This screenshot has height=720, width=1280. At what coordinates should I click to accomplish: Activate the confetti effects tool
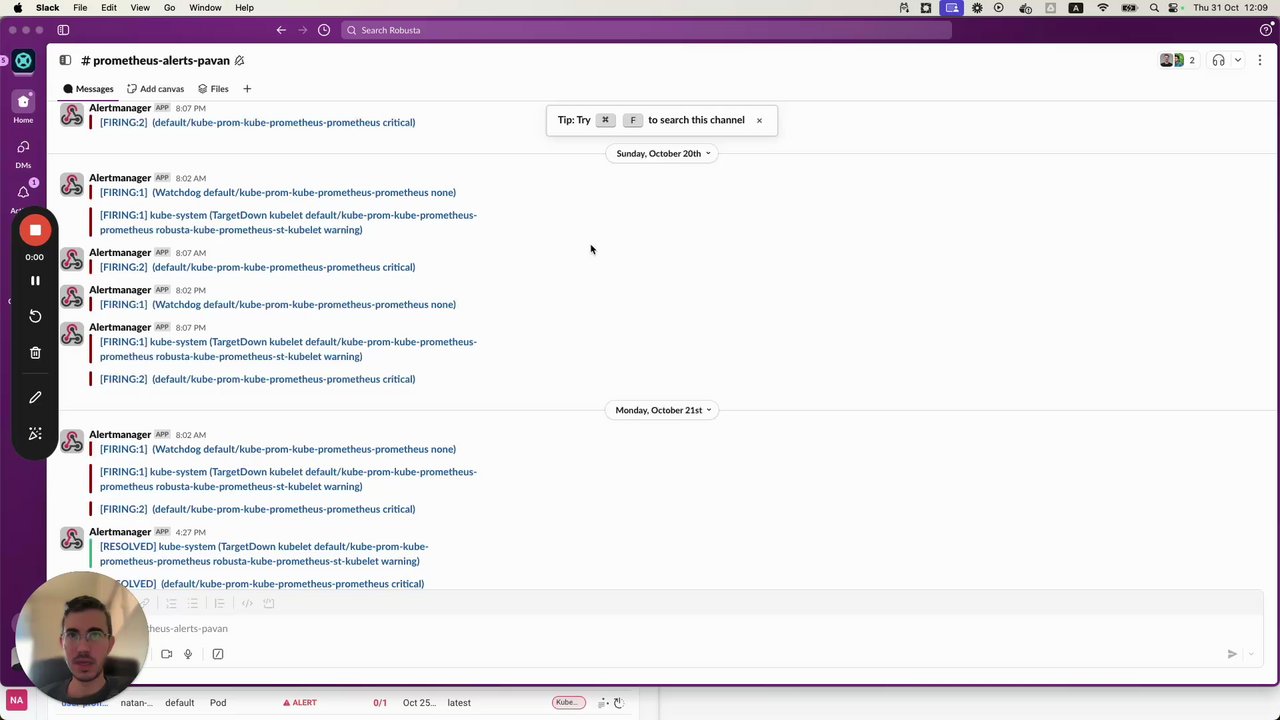click(x=35, y=433)
